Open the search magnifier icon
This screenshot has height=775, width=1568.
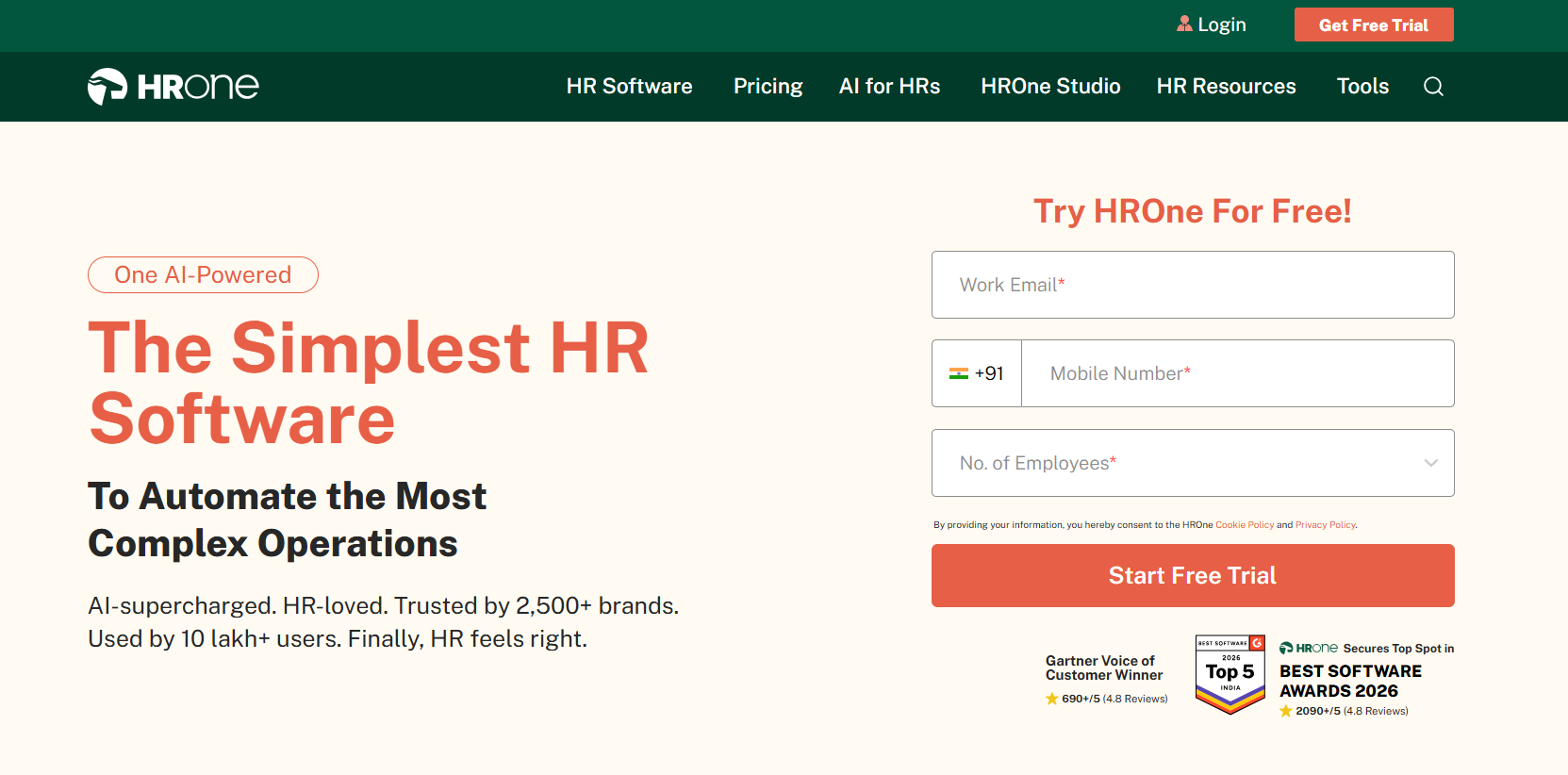(1433, 87)
